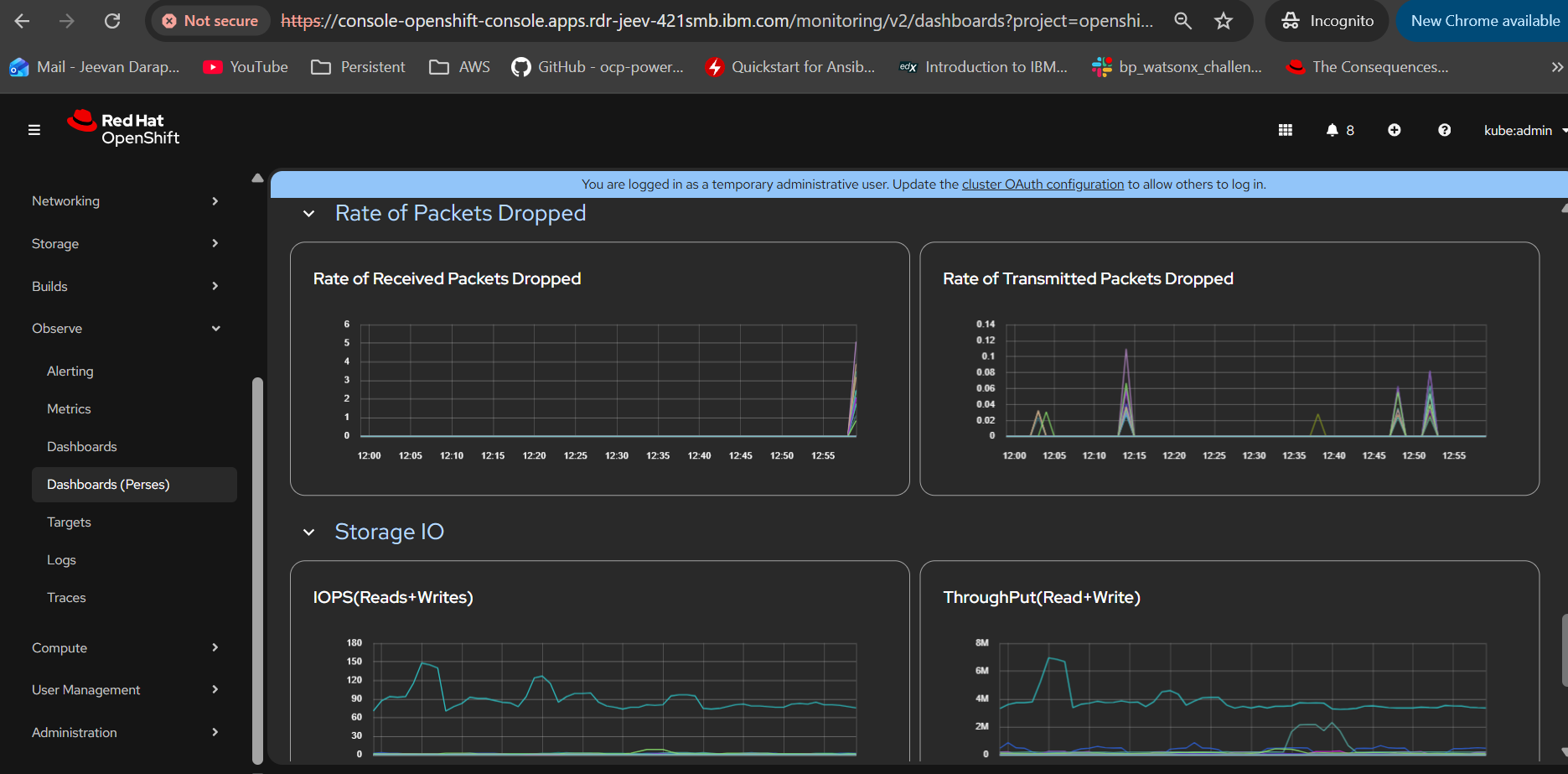Click the New Chrome available button
1568x774 pixels.
(x=1484, y=21)
